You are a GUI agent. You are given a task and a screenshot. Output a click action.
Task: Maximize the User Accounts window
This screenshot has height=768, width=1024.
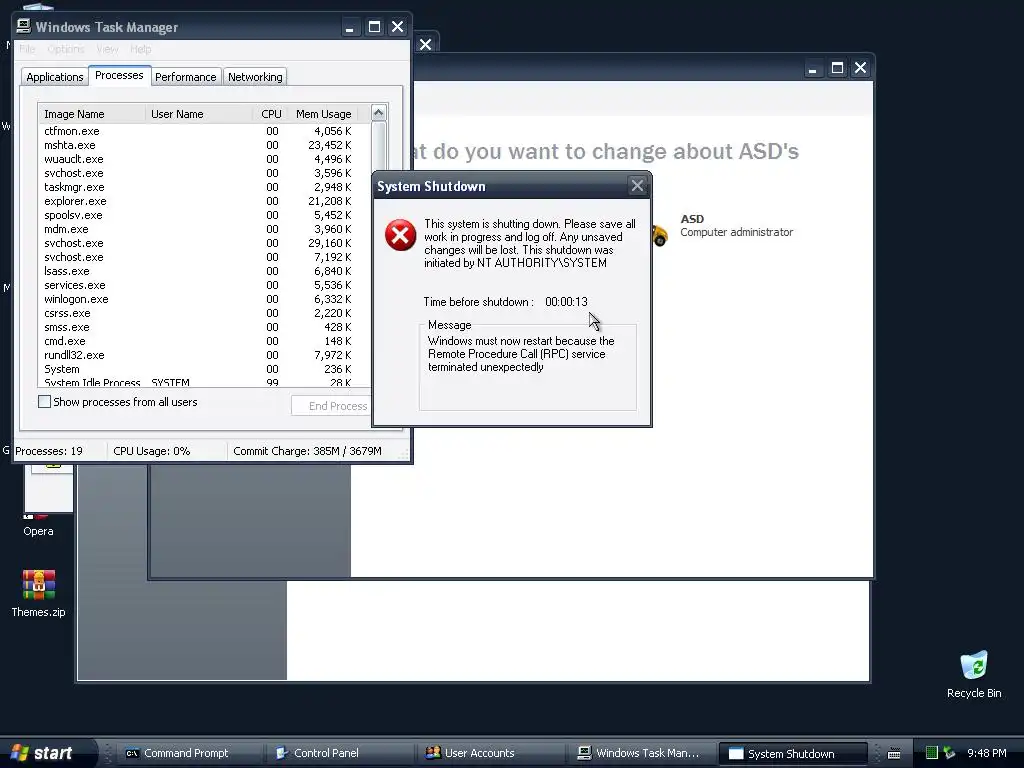coord(837,68)
